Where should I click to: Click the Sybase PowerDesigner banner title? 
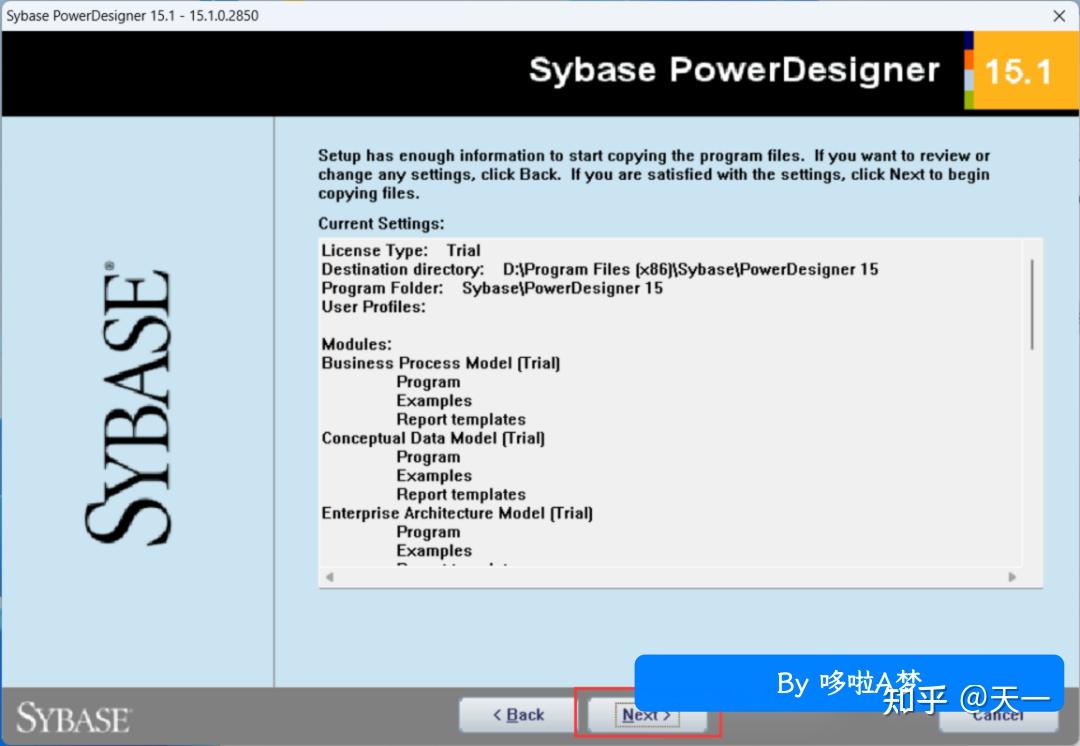click(735, 71)
